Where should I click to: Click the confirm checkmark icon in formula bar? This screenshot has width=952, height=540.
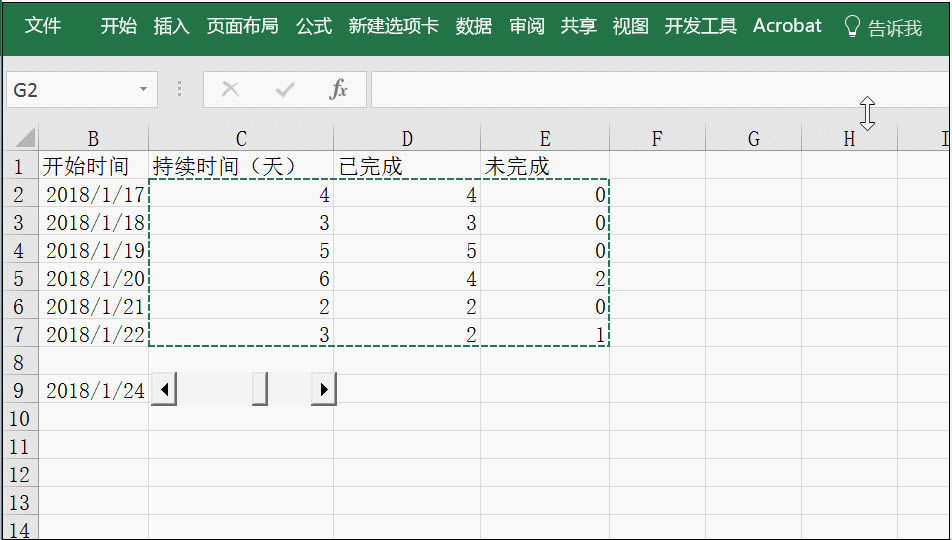(284, 90)
